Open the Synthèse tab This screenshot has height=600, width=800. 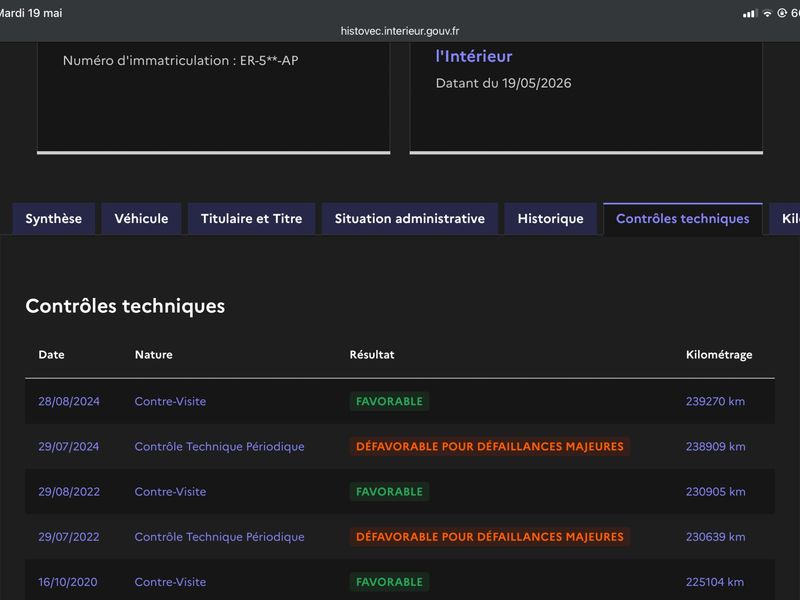coord(54,219)
